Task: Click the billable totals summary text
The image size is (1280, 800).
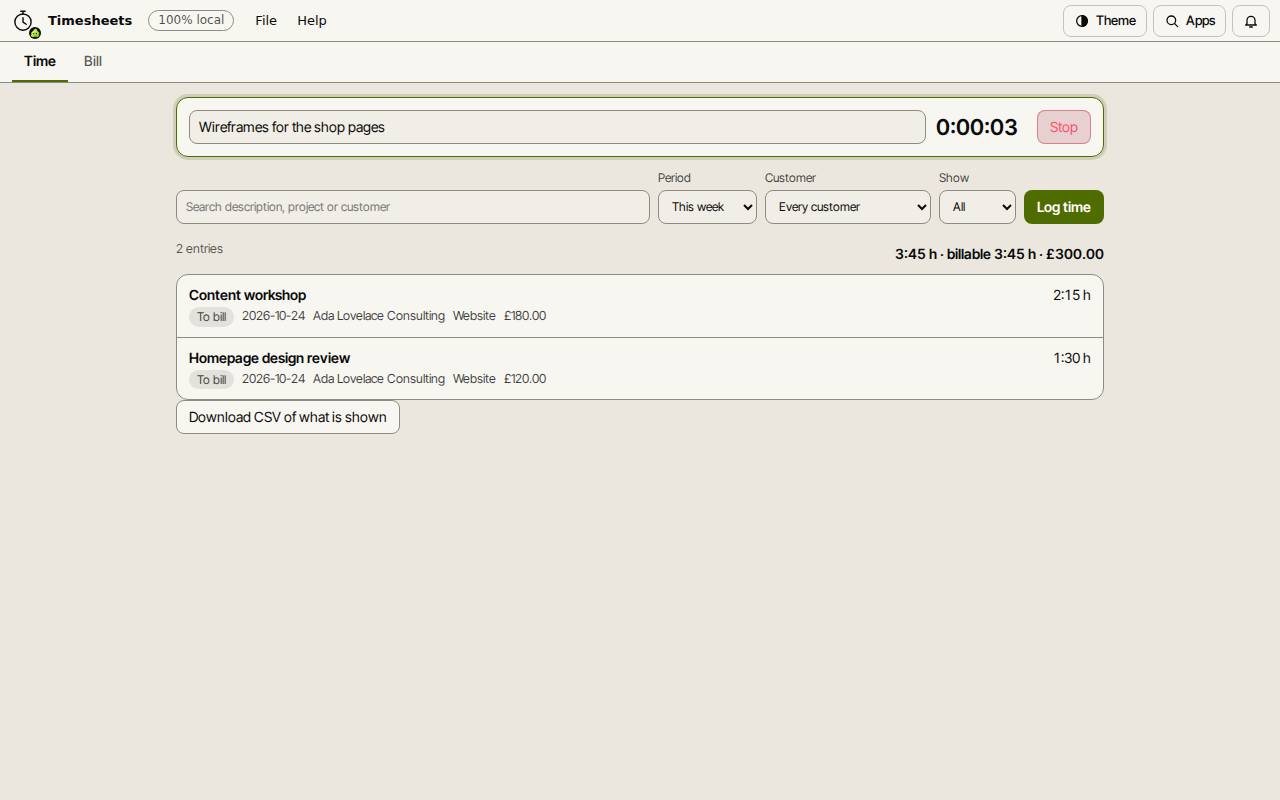Action: point(999,254)
